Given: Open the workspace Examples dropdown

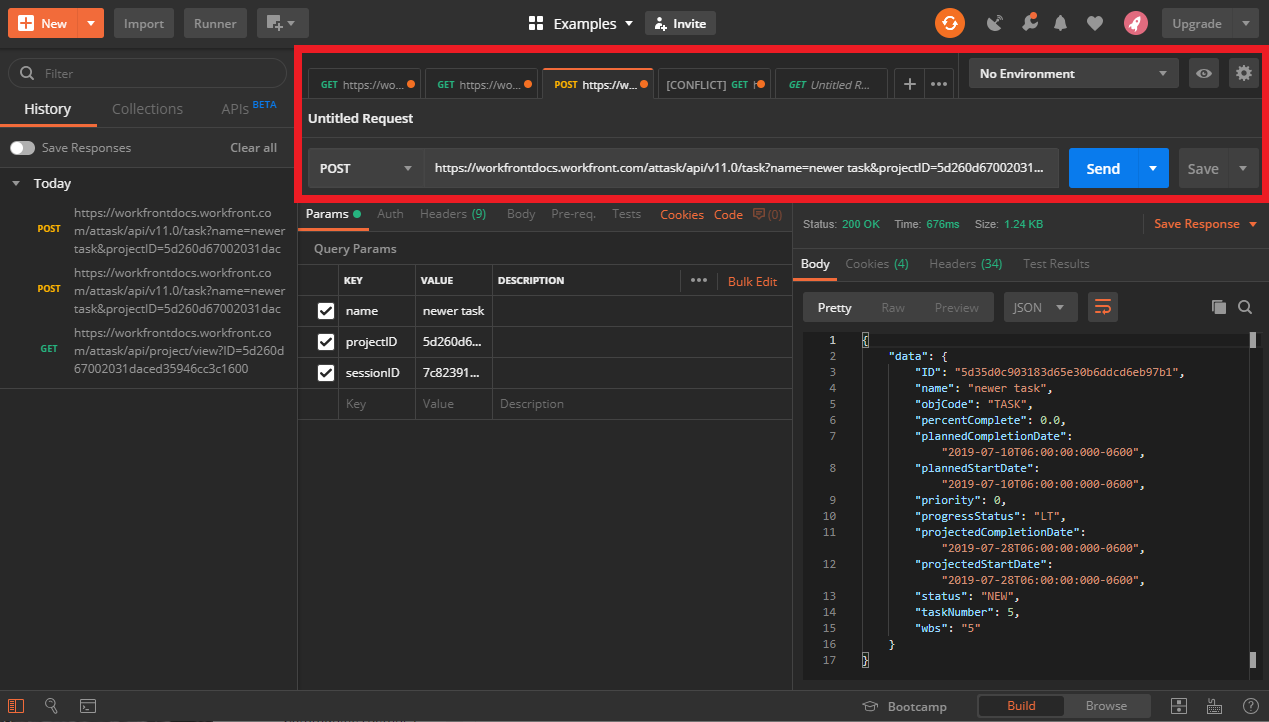Looking at the screenshot, I should point(580,23).
